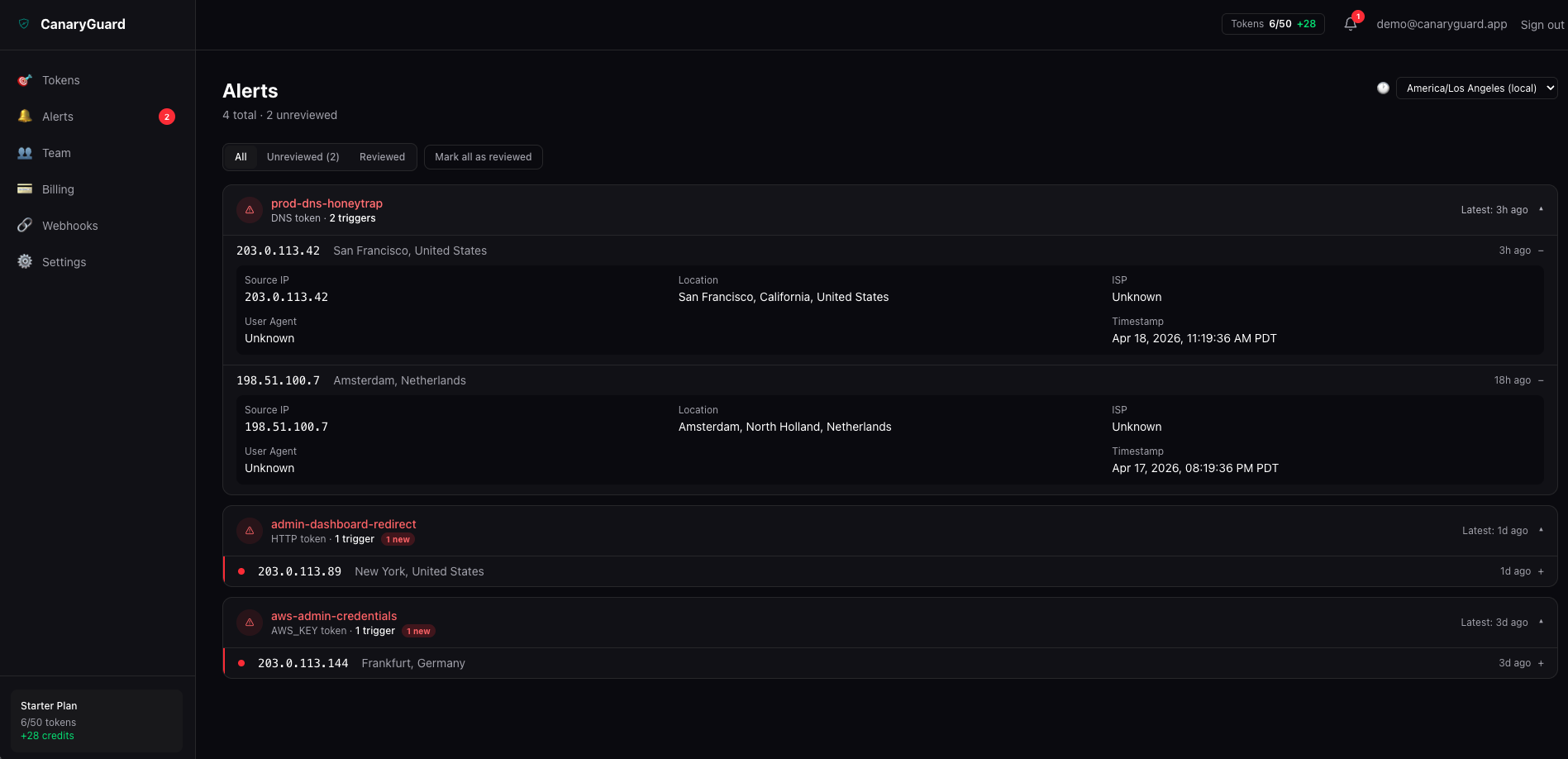Open Billing page from sidebar
The image size is (1568, 759).
click(x=98, y=189)
